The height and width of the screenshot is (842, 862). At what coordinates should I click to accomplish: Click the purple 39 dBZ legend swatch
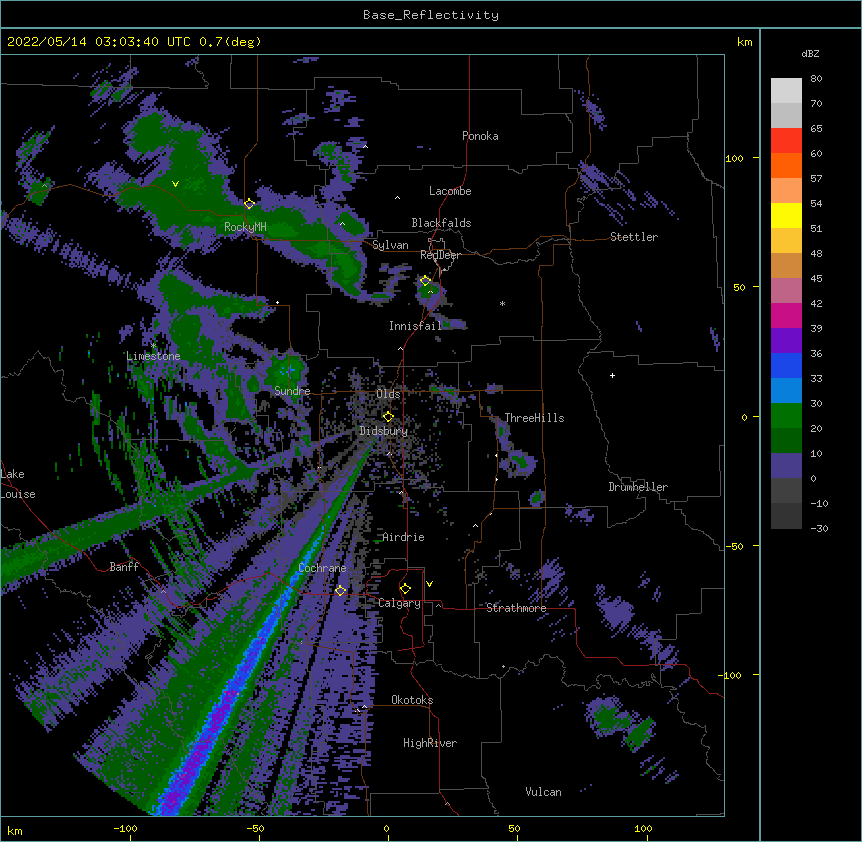coord(786,341)
